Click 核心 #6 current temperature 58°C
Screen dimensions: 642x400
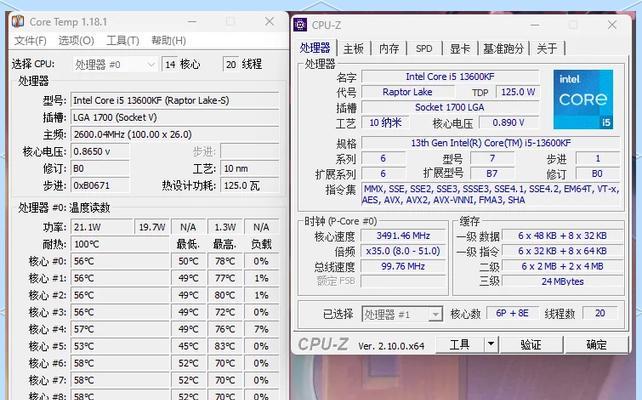(120, 363)
